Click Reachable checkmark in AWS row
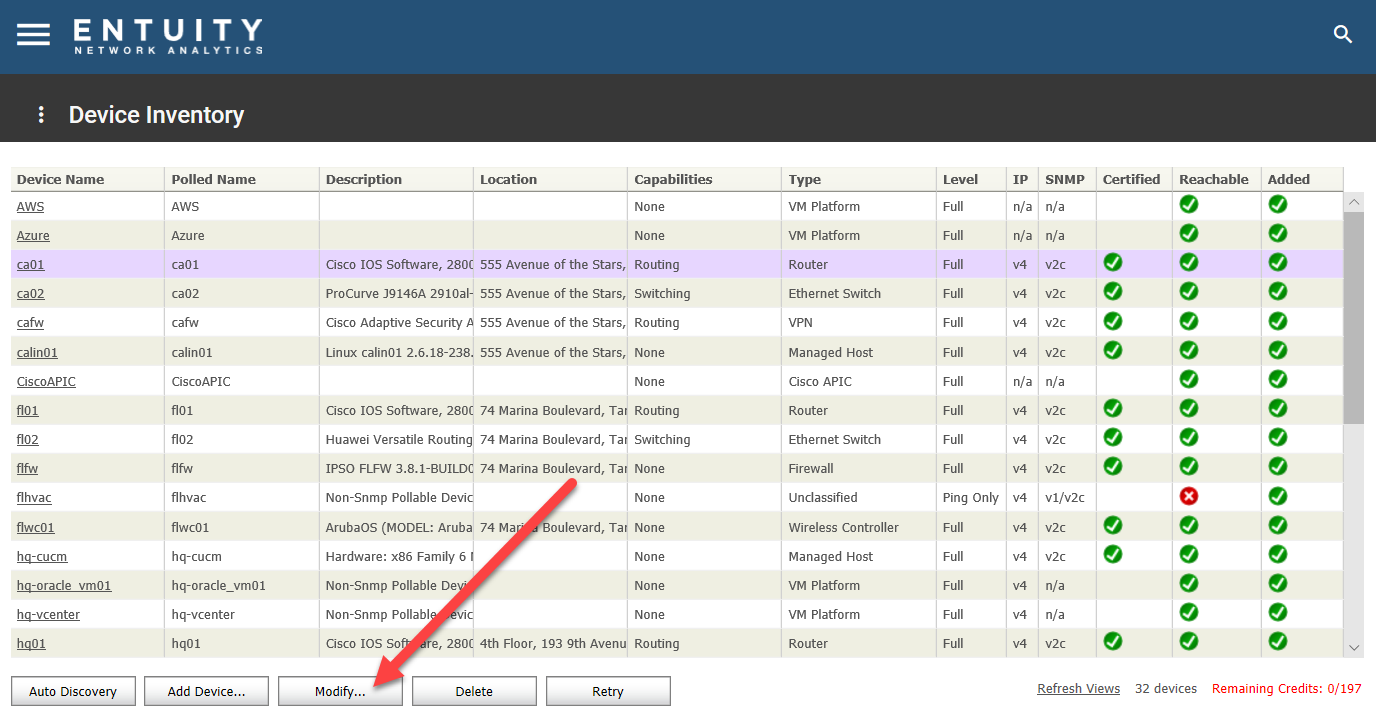Screen dimensions: 1376x717 pos(1189,205)
